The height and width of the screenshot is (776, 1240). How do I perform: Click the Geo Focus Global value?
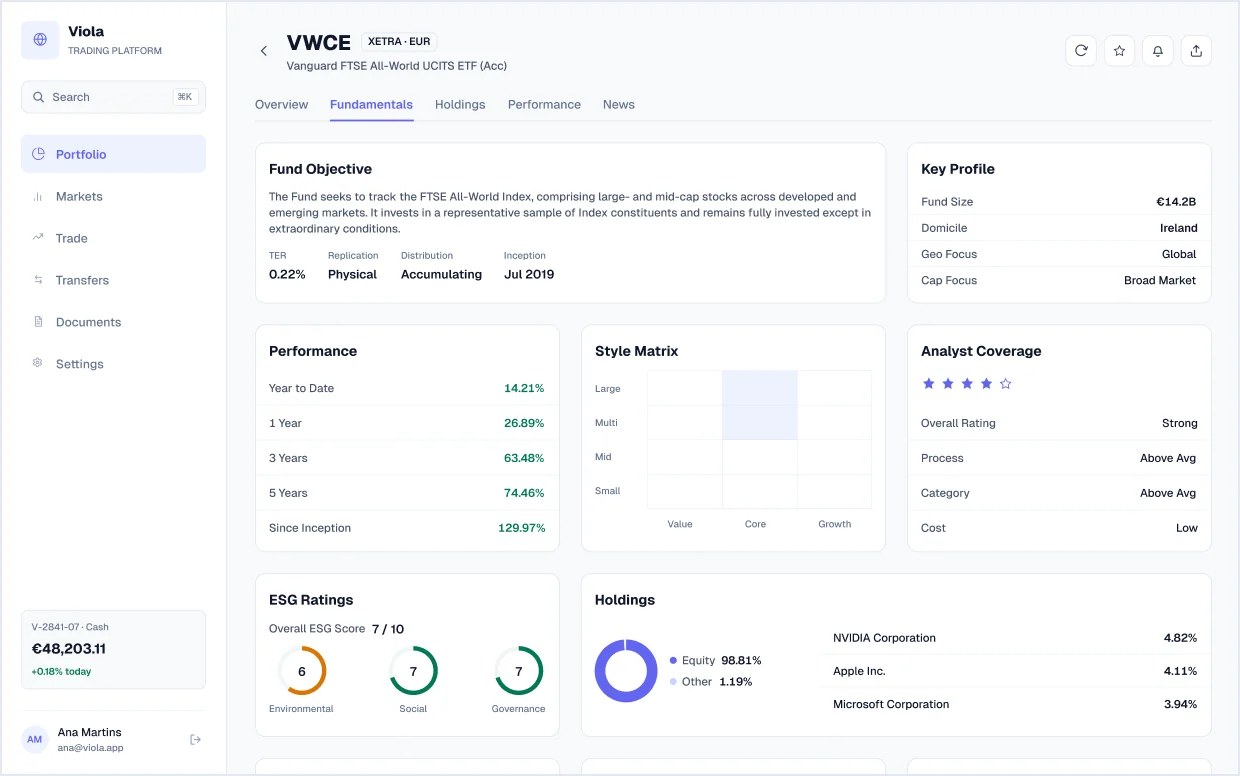[x=1180, y=254]
